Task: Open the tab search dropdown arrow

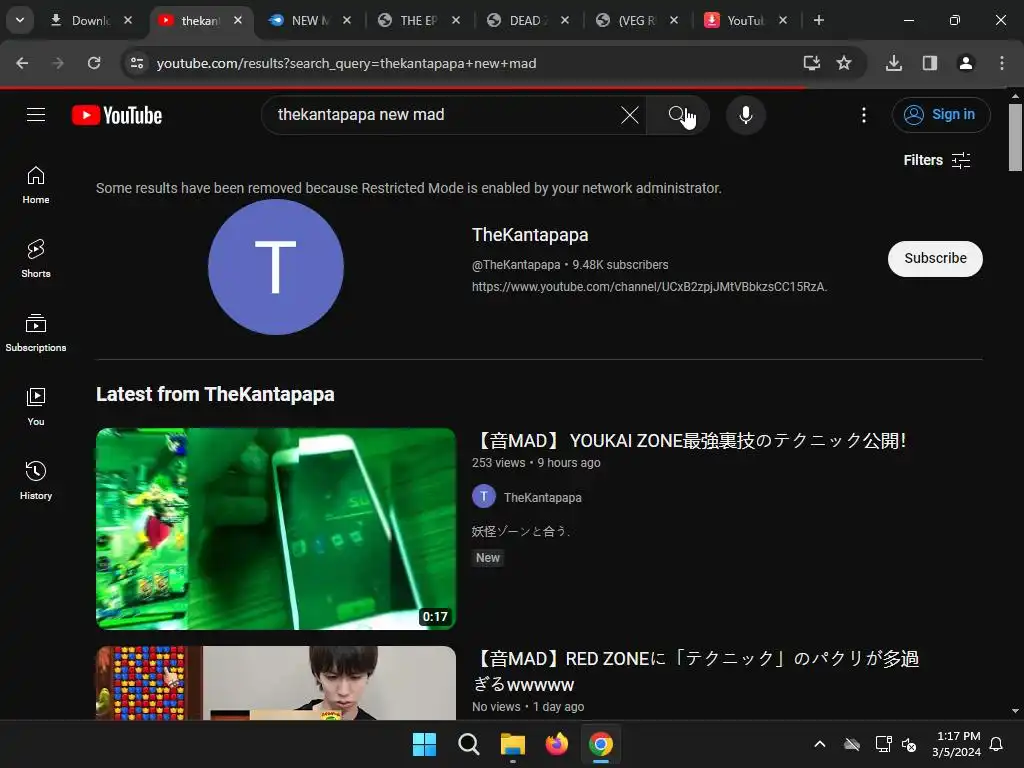Action: pos(20,20)
